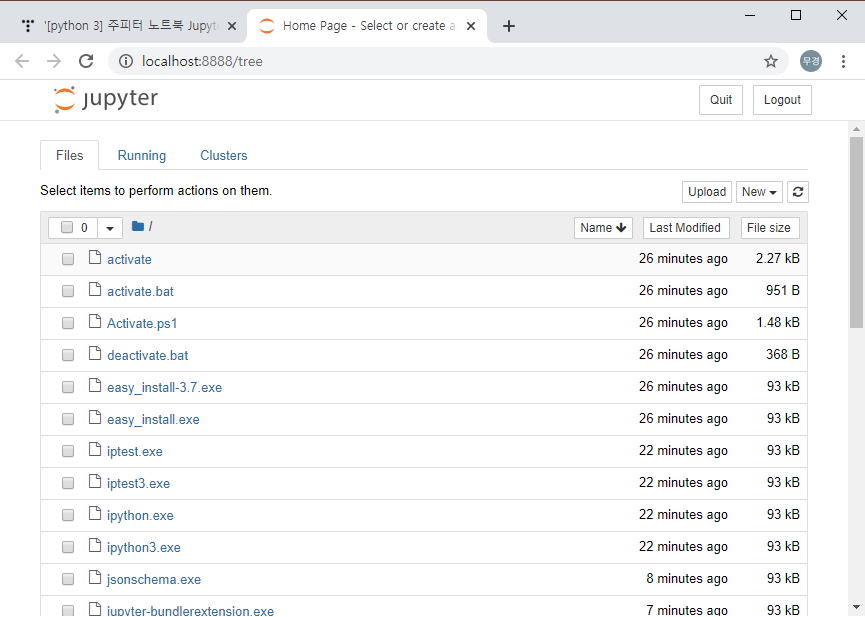Image resolution: width=865 pixels, height=617 pixels.
Task: Open the Chrome profile avatar
Action: click(x=811, y=61)
